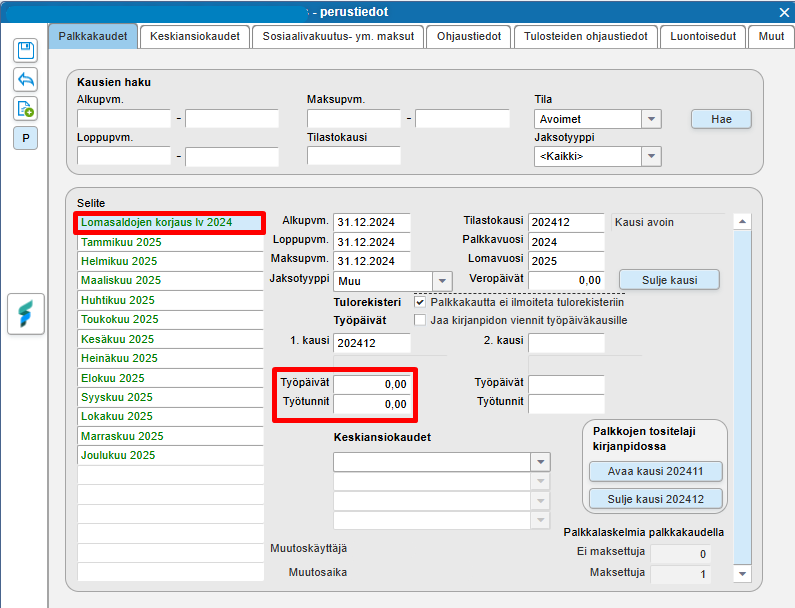Click the 2. kausi Työtunnit field
Viewport: 795px width, 608px height.
click(x=566, y=404)
